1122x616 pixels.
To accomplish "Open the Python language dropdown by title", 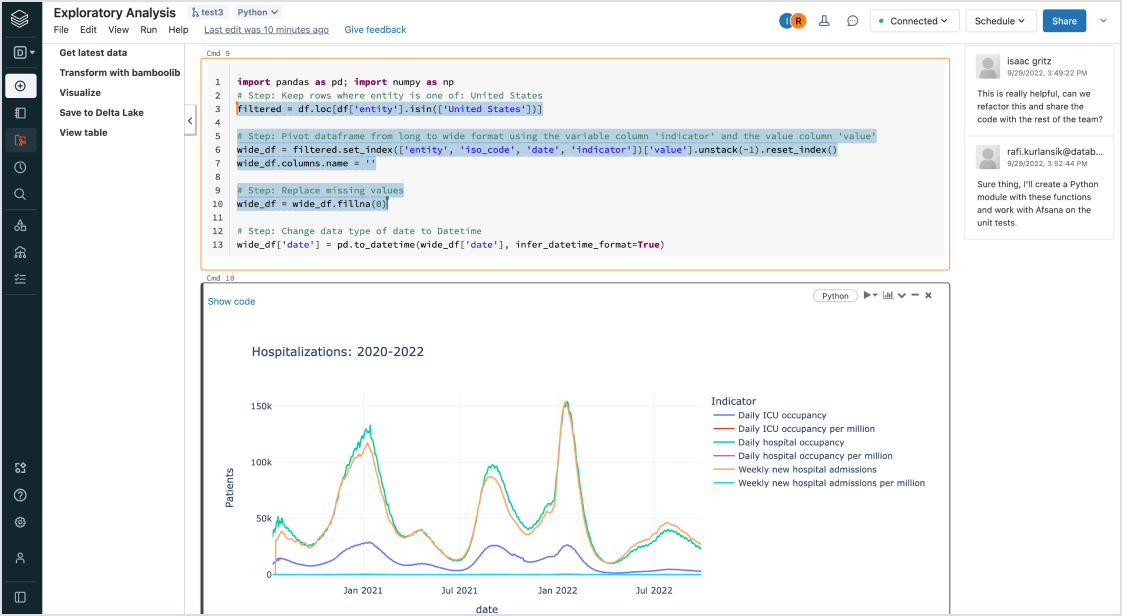I will [258, 12].
